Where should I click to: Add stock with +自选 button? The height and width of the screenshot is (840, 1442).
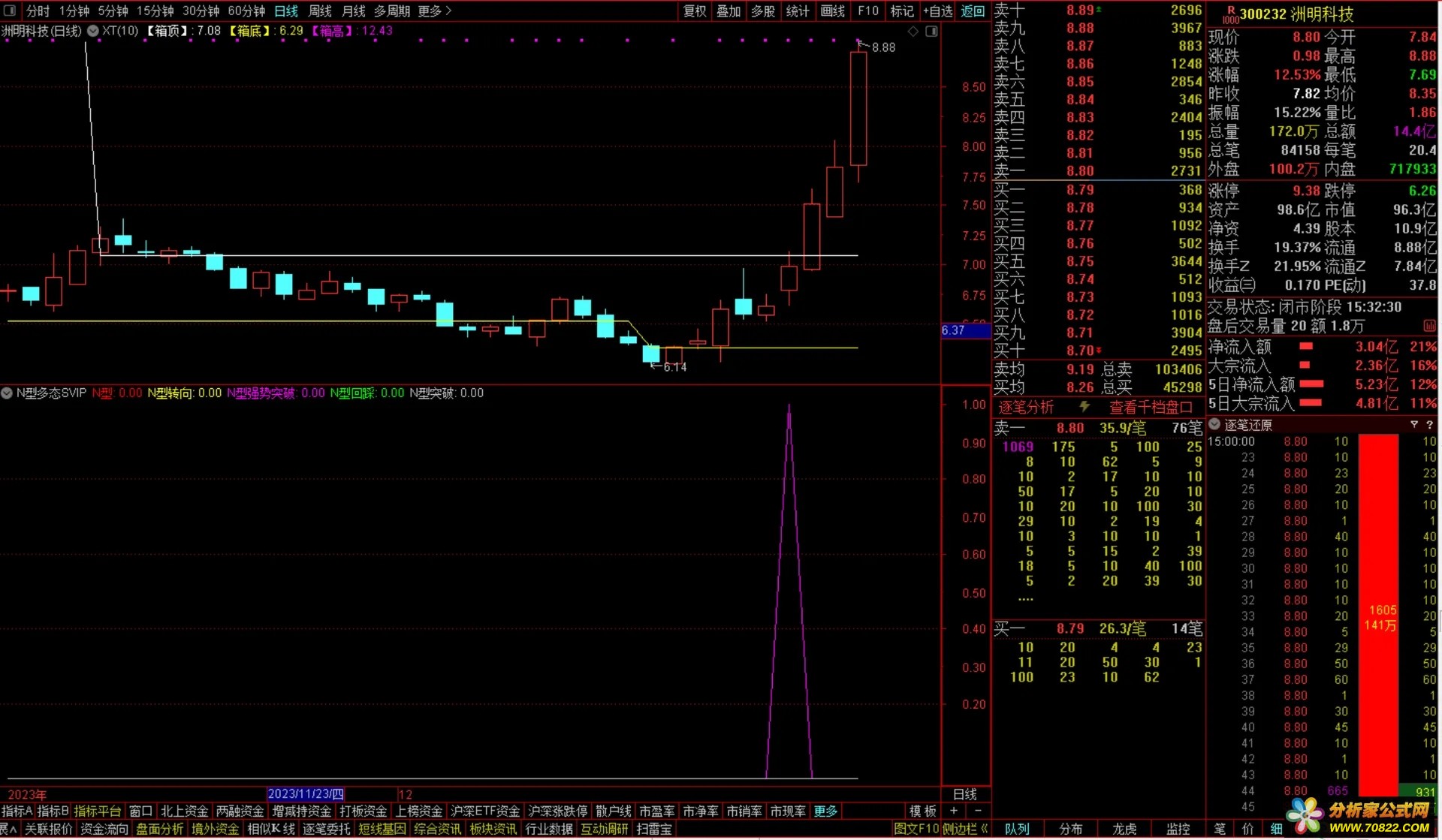[938, 11]
